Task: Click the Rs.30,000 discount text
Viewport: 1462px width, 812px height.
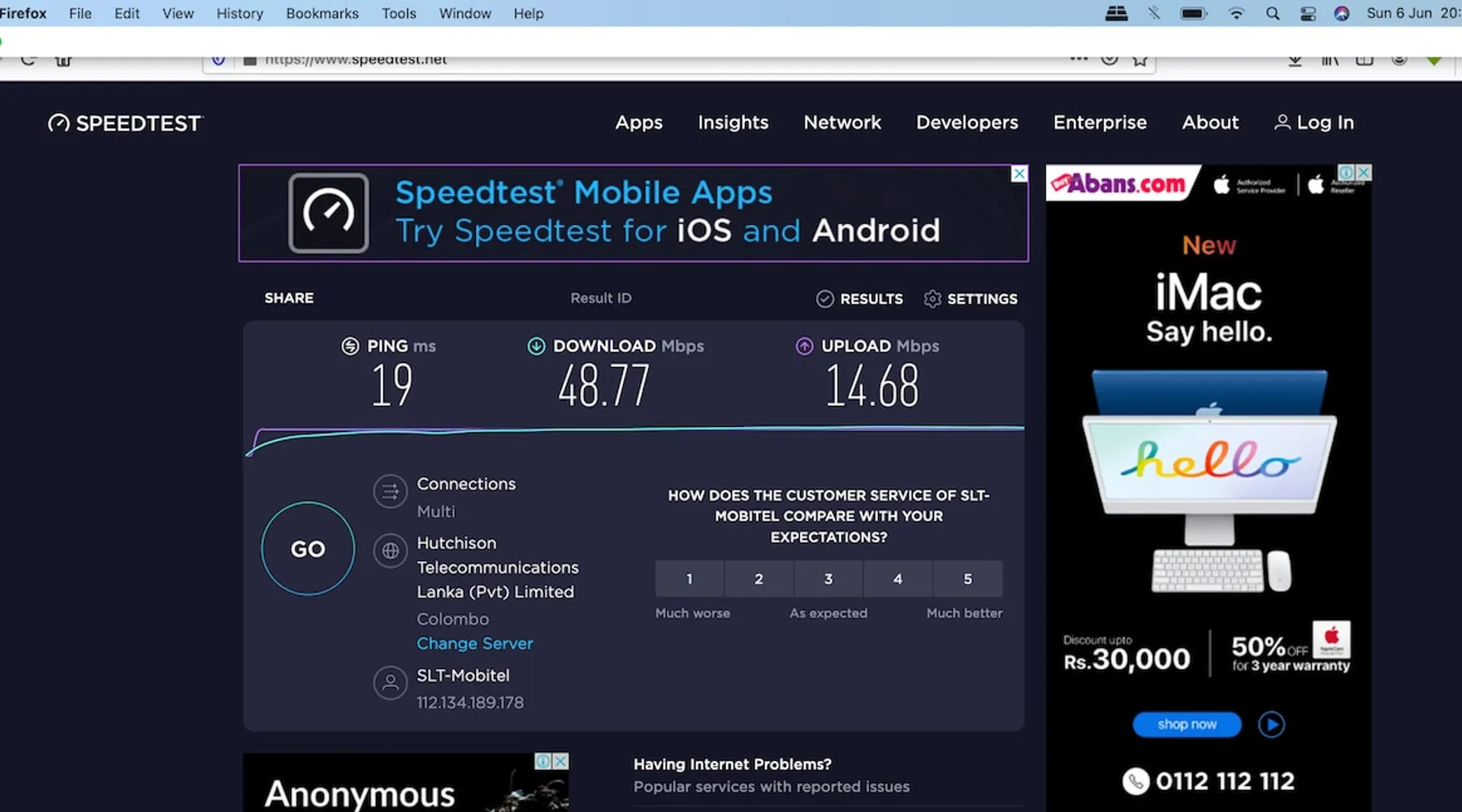Action: tap(1127, 659)
